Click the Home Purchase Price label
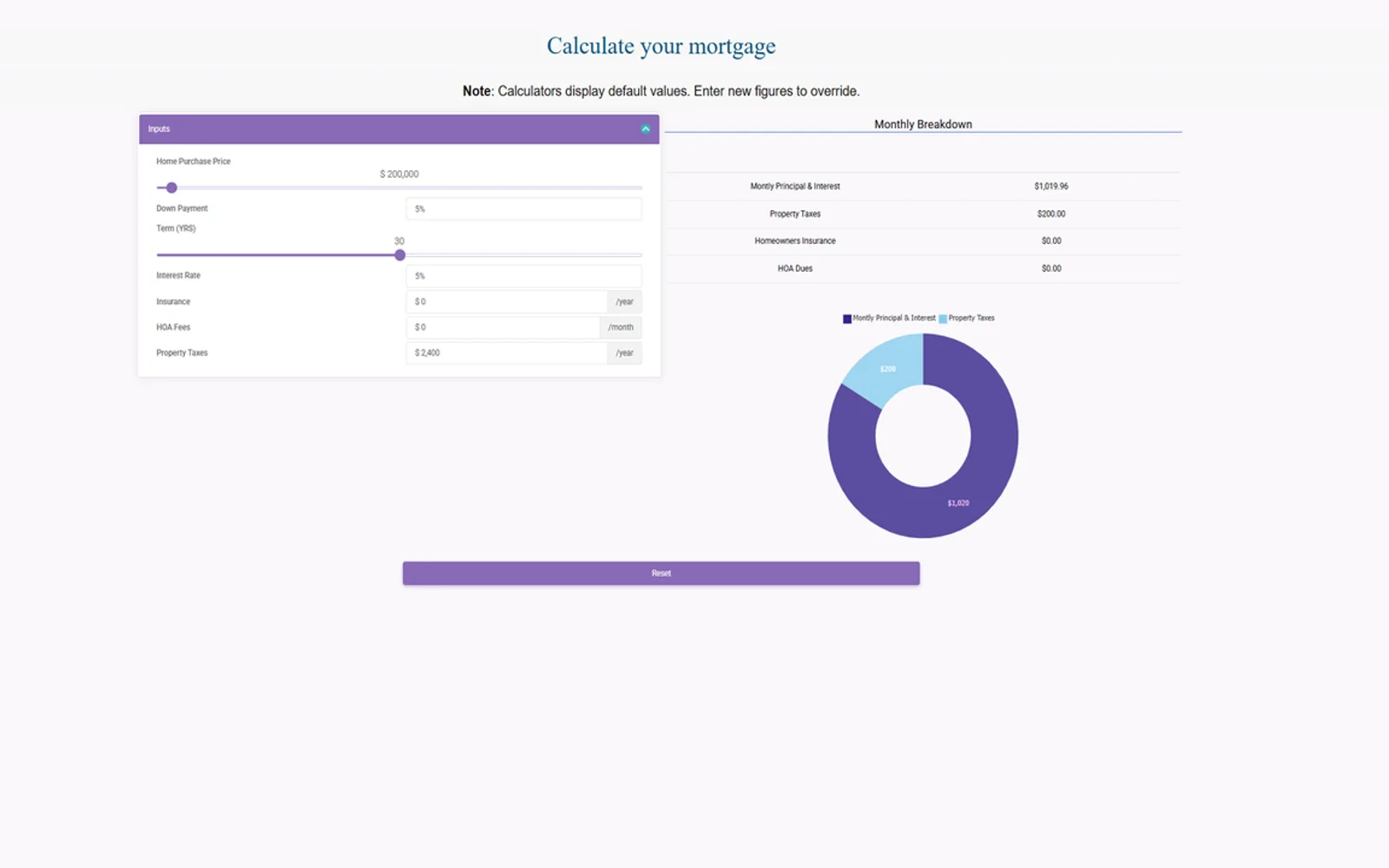The width and height of the screenshot is (1389, 868). pyautogui.click(x=193, y=161)
